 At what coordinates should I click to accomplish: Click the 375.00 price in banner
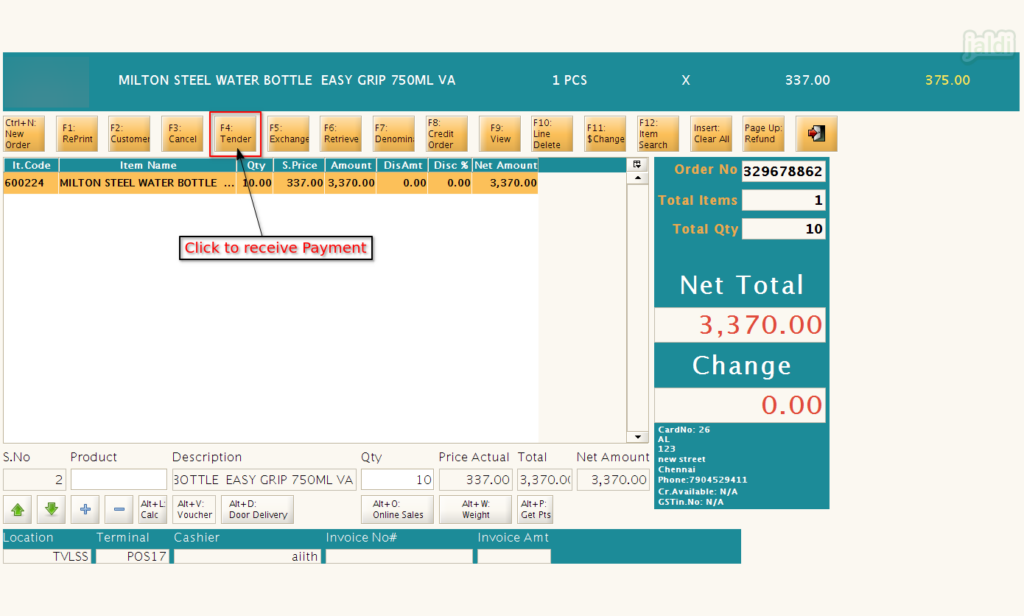point(948,80)
